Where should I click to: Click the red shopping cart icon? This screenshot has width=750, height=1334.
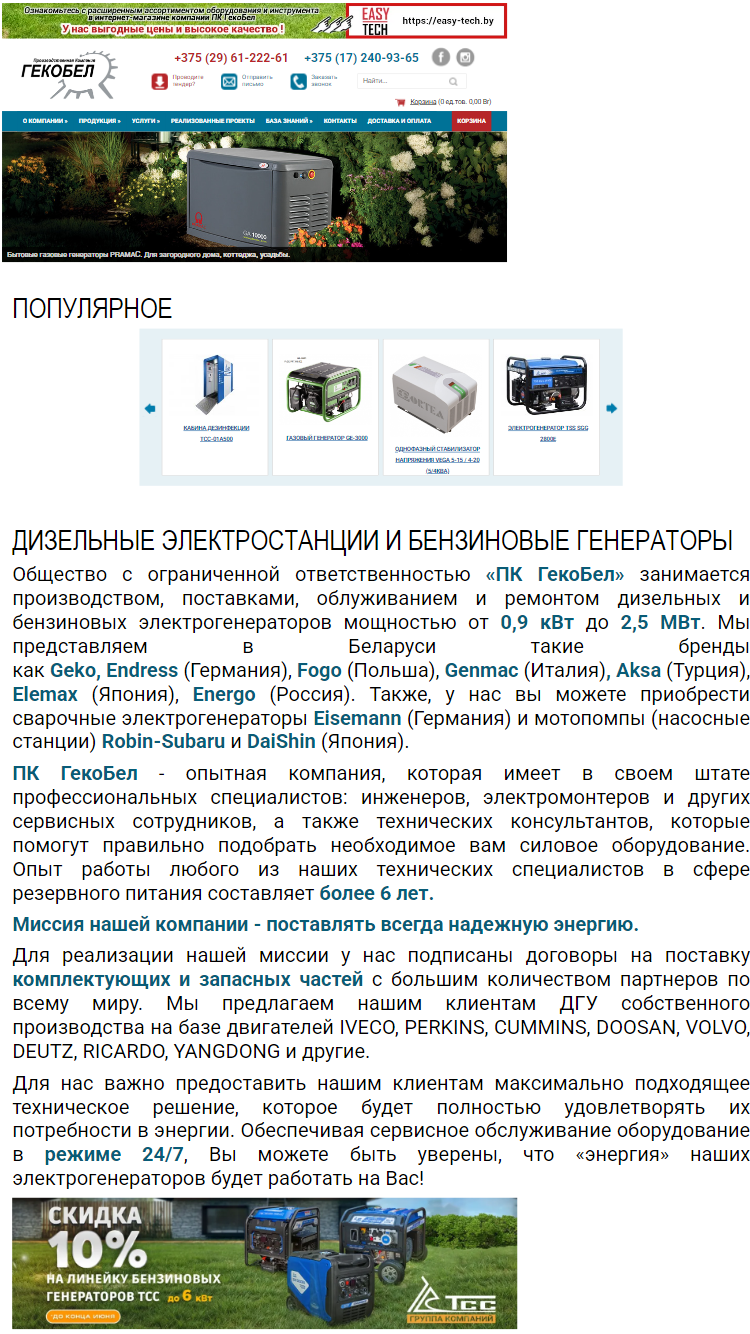pos(401,101)
